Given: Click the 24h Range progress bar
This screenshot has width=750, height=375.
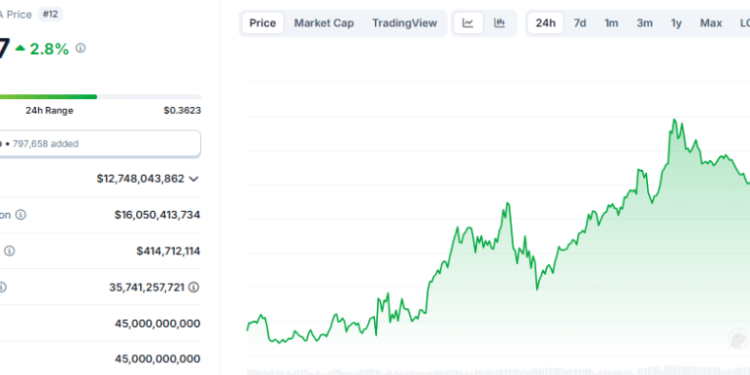Looking at the screenshot, I should [x=100, y=97].
